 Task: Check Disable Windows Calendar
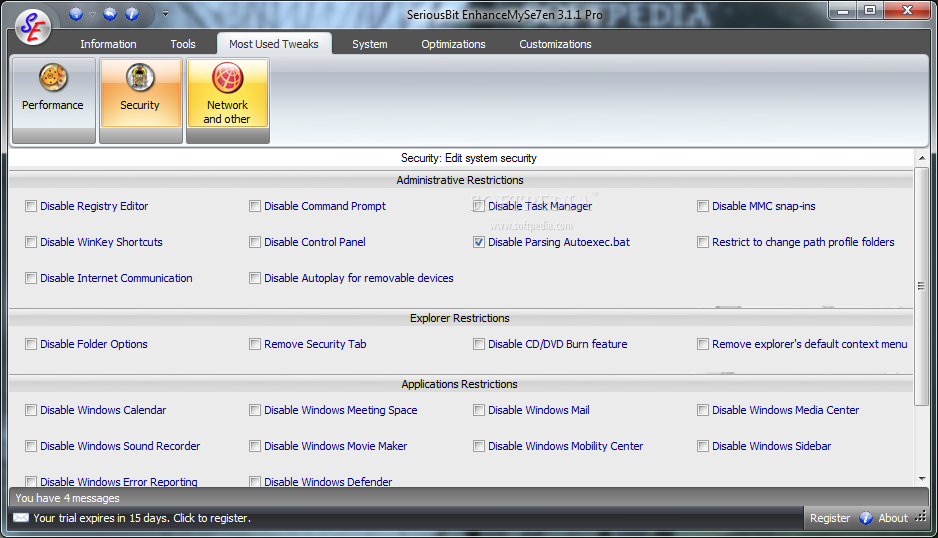click(x=31, y=410)
